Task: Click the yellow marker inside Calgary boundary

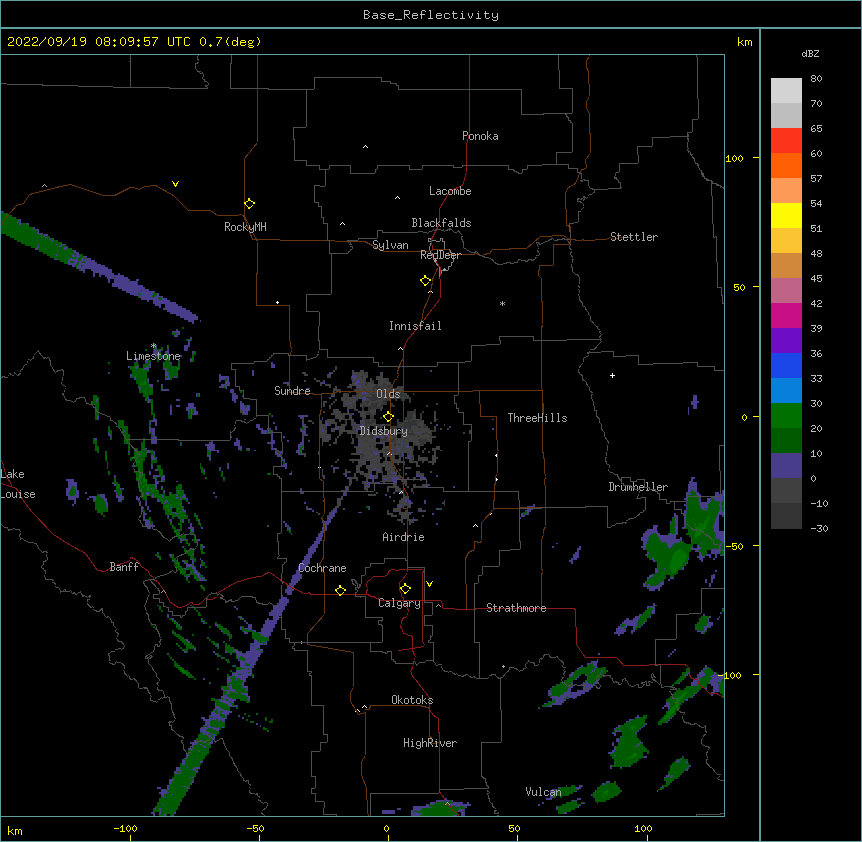Action: (x=405, y=589)
